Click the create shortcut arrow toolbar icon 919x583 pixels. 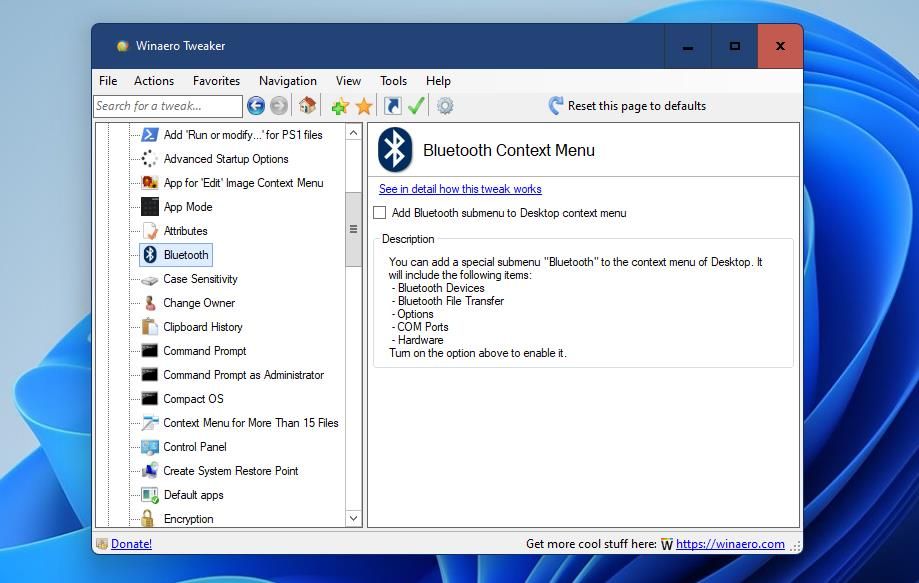click(x=393, y=106)
